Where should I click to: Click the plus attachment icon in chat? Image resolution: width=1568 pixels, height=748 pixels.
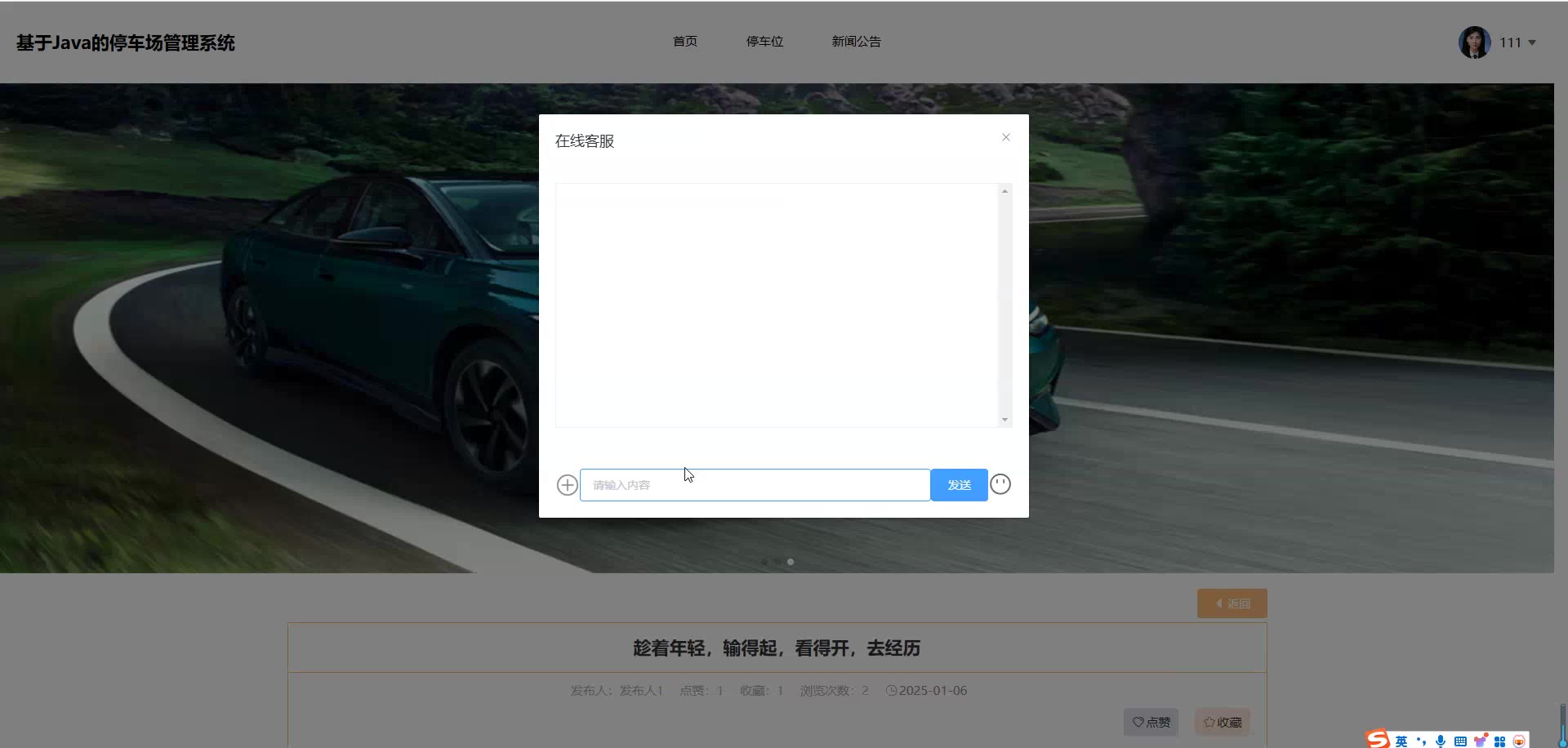pos(567,485)
